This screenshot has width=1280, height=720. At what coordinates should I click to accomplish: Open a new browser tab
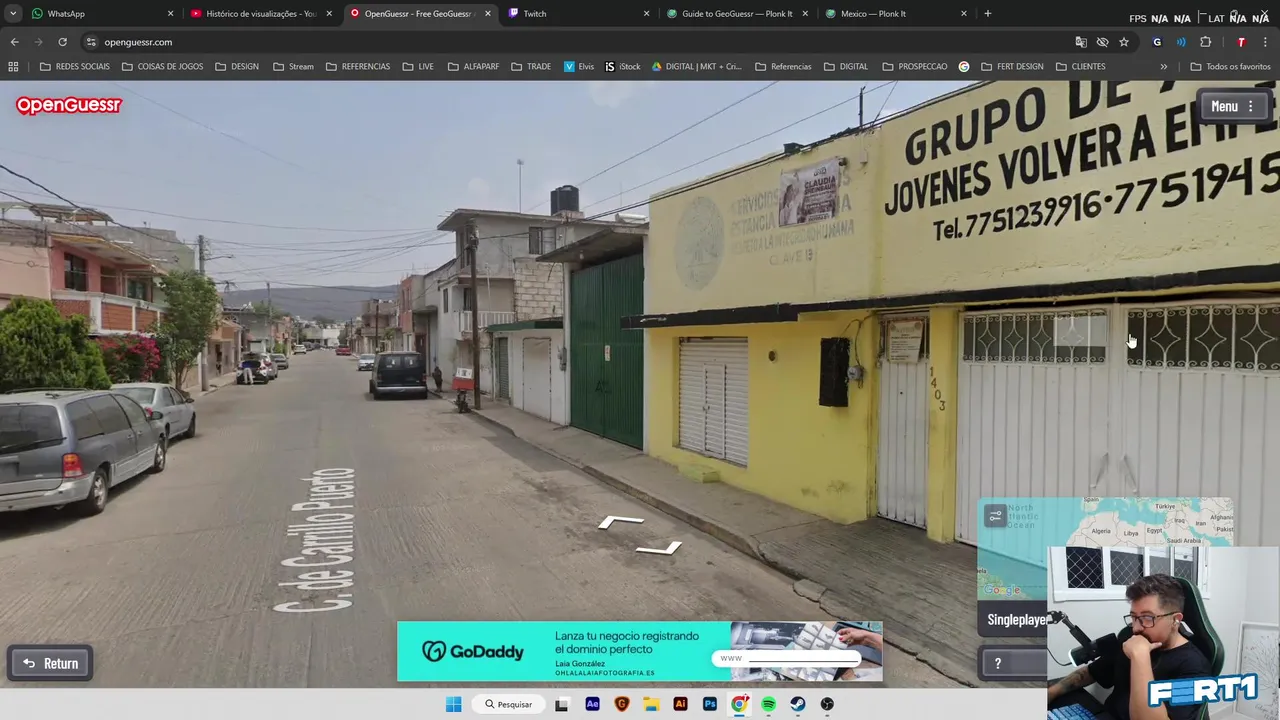click(x=987, y=14)
